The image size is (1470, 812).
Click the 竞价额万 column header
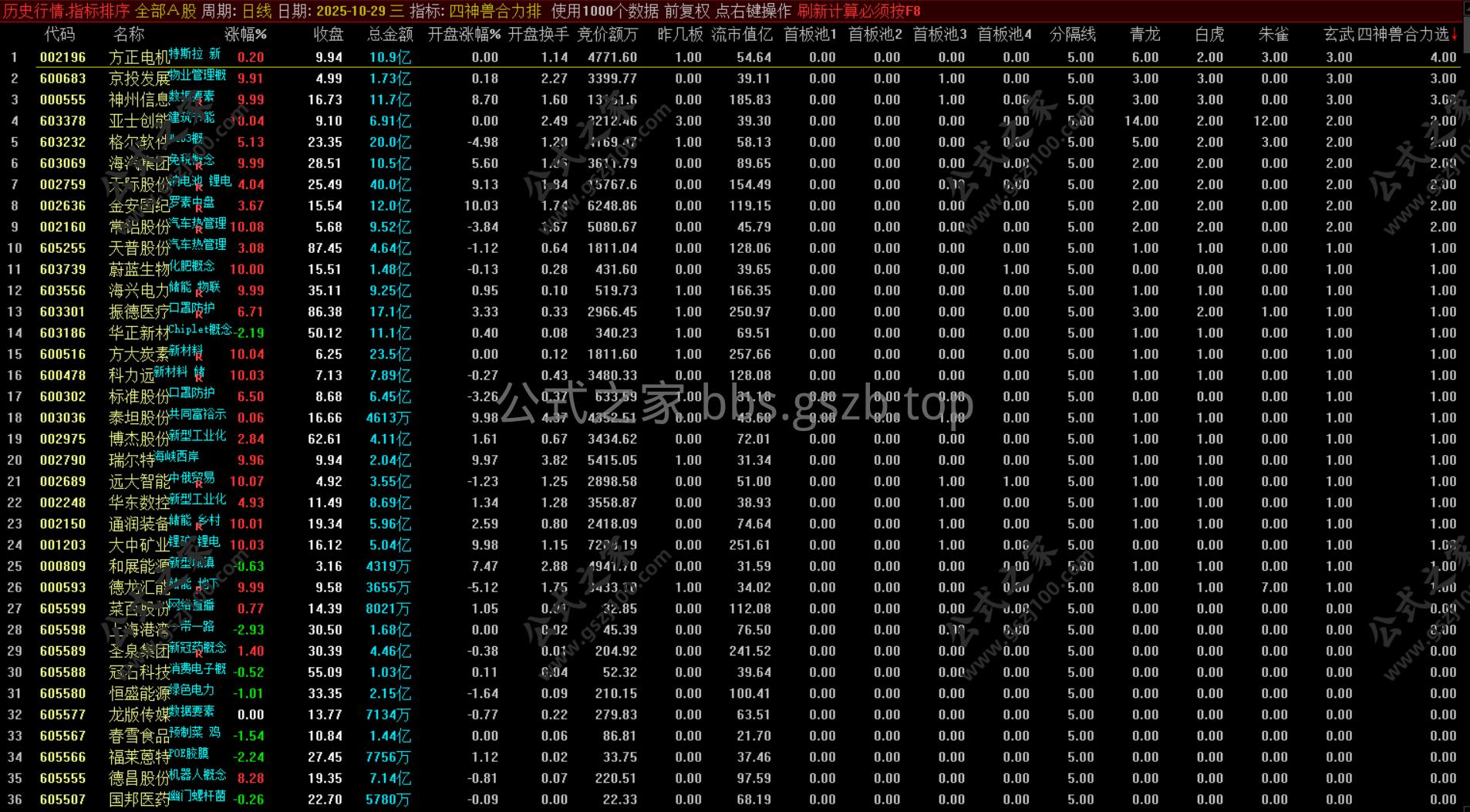(x=608, y=34)
